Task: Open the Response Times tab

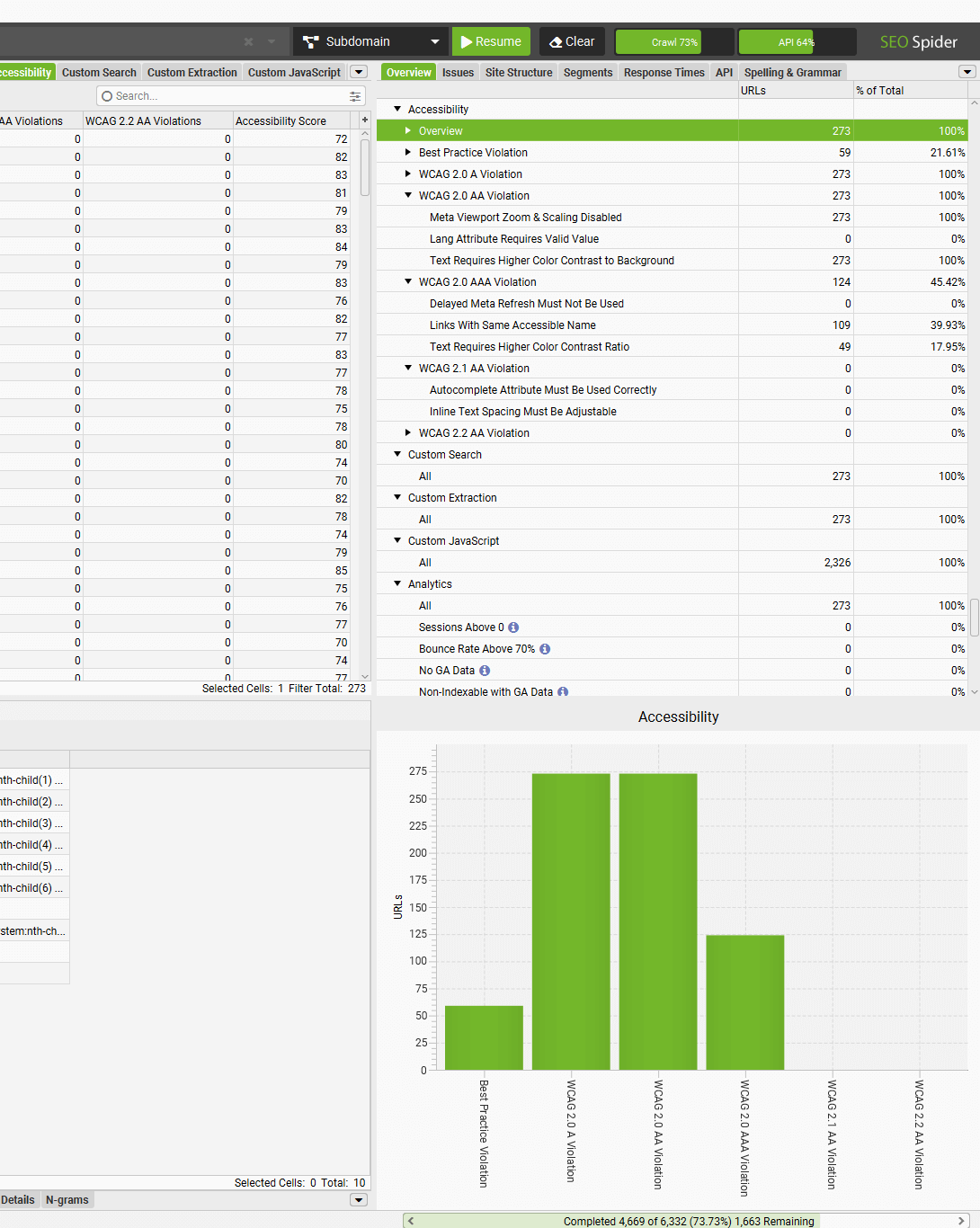Action: click(x=664, y=73)
